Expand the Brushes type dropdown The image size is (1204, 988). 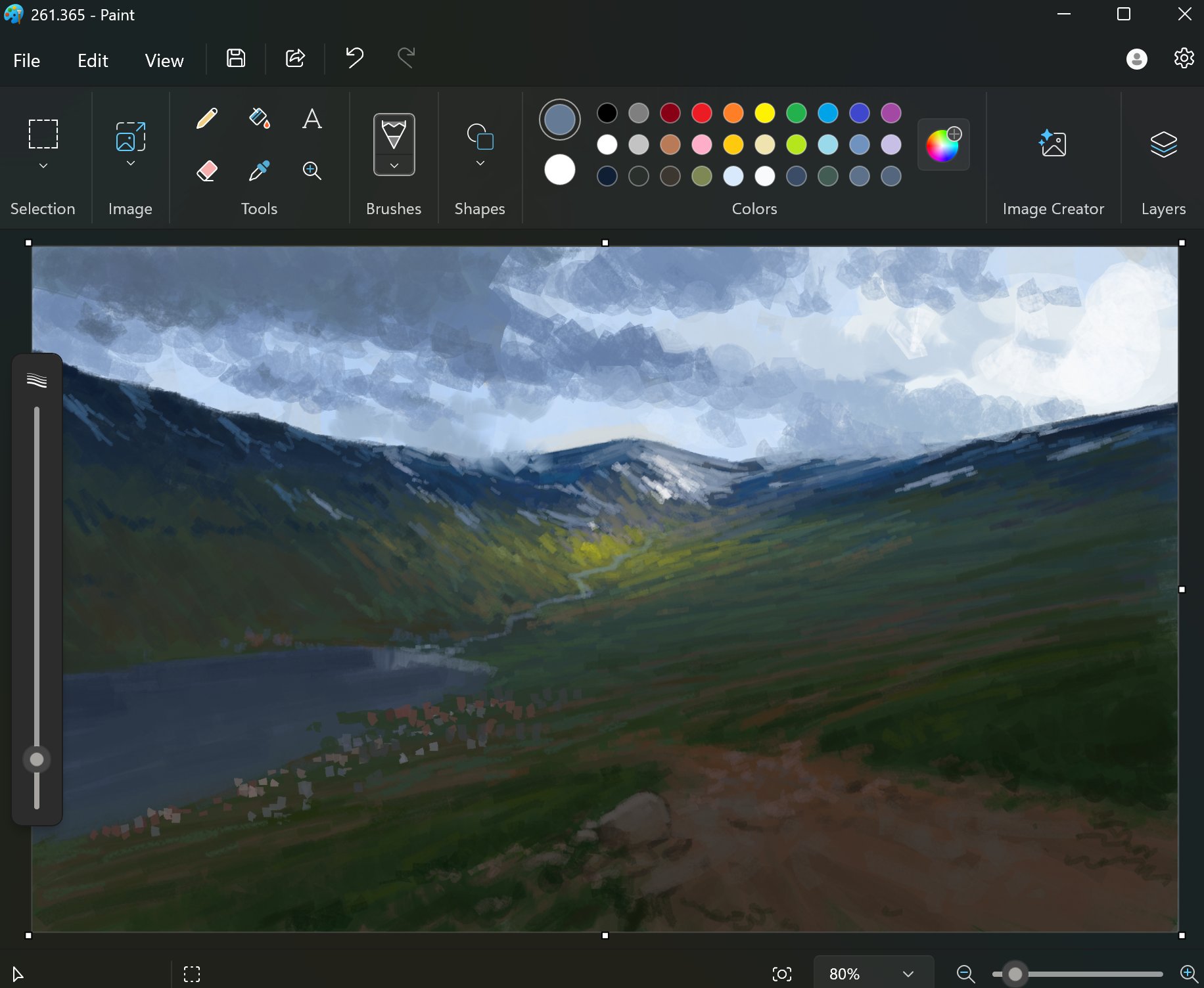[394, 166]
